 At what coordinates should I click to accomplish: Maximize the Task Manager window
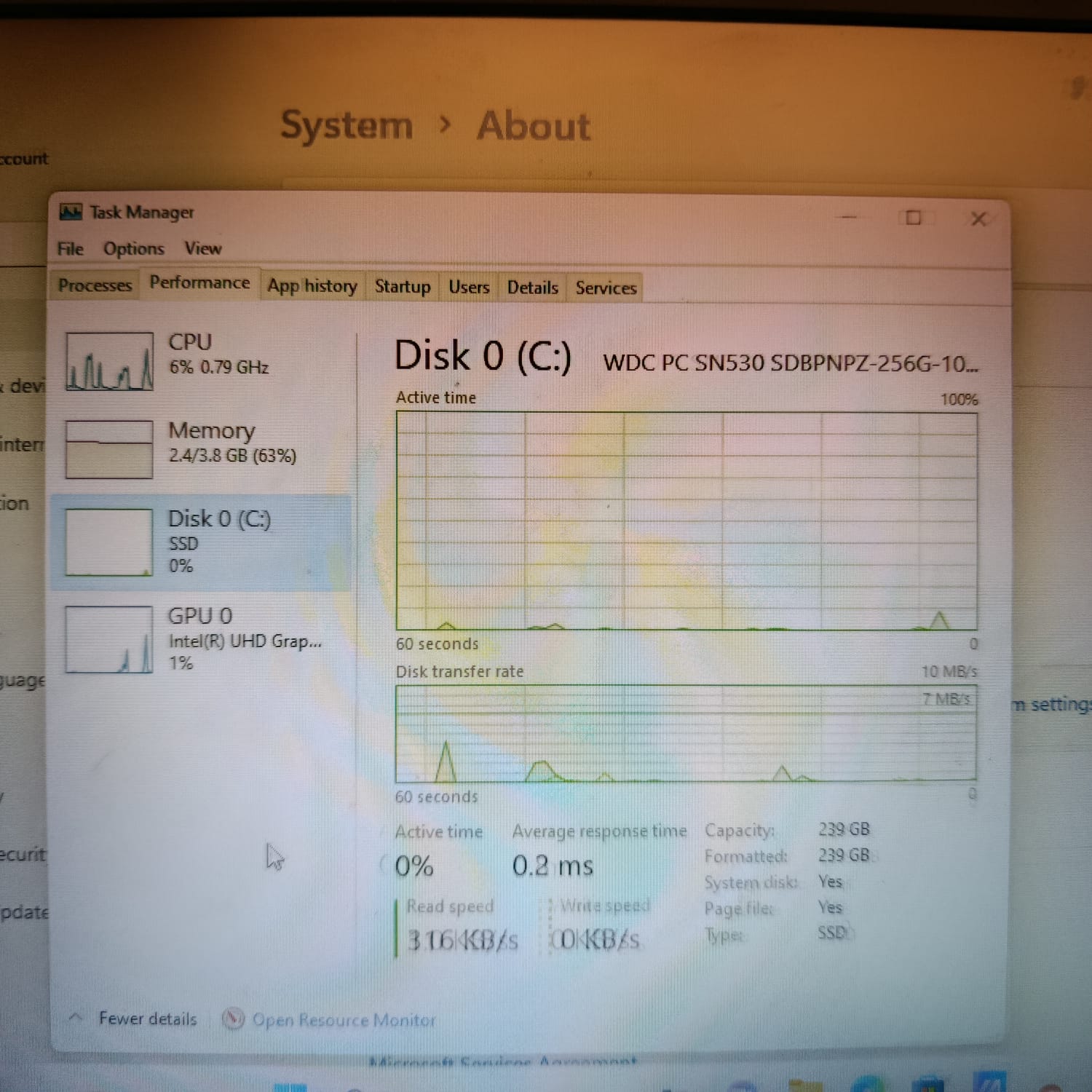(x=913, y=218)
